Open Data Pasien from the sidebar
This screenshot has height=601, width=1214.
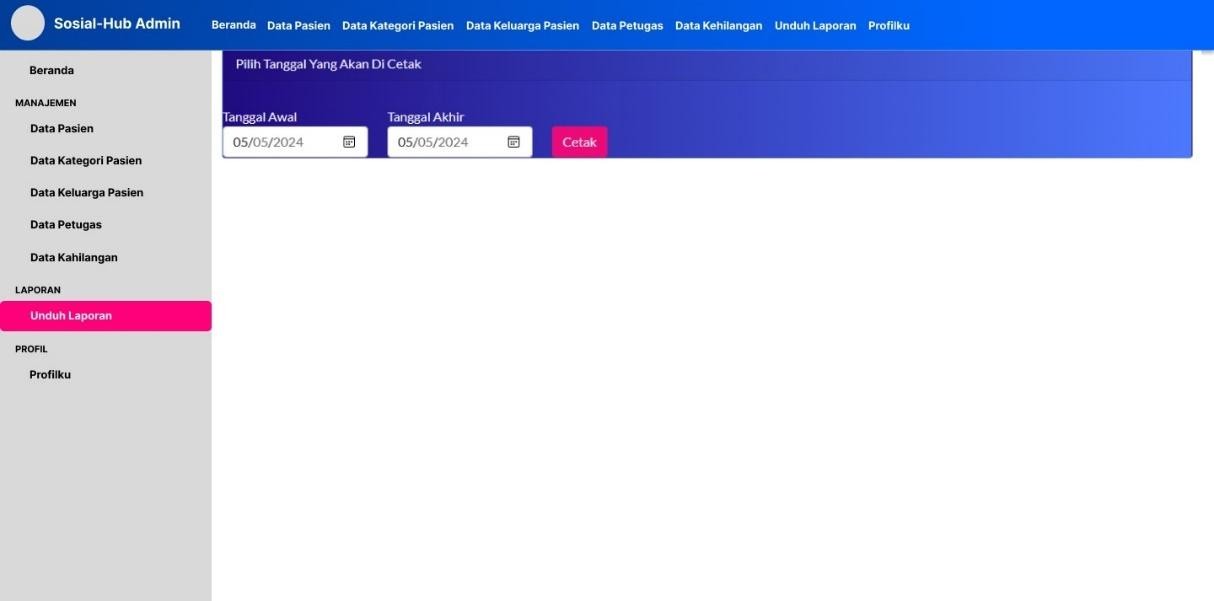click(62, 129)
